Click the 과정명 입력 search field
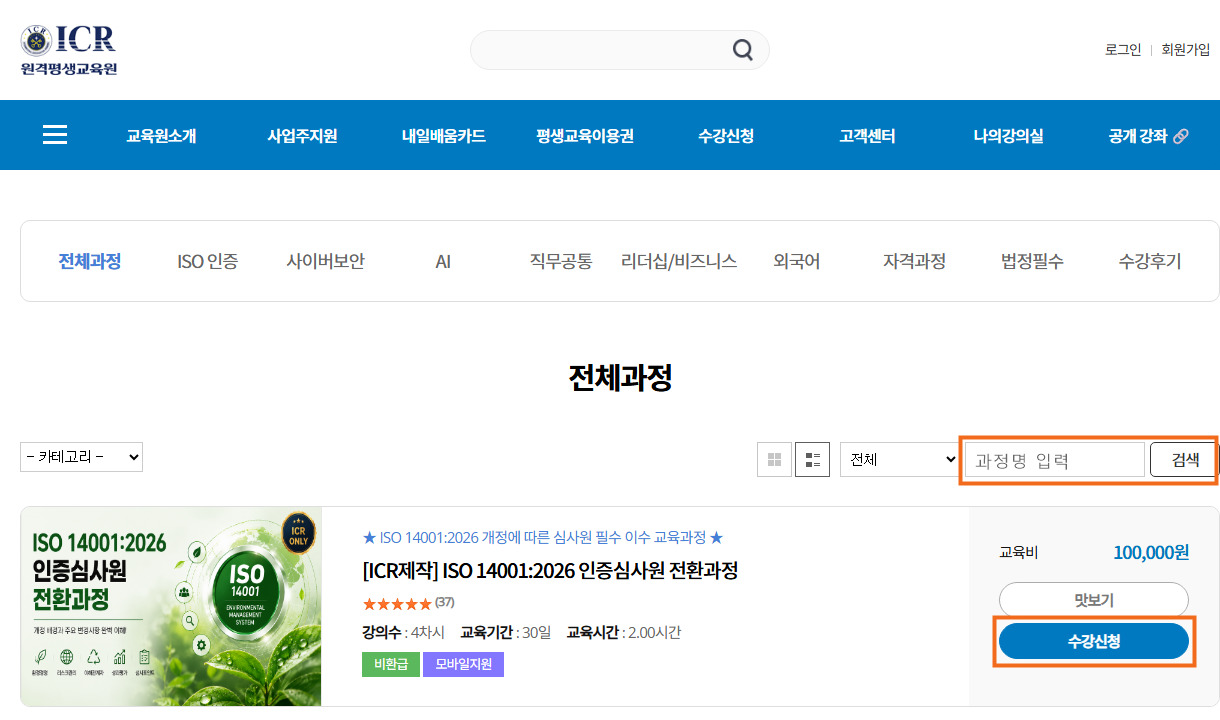Image resolution: width=1220 pixels, height=720 pixels. (x=1054, y=460)
